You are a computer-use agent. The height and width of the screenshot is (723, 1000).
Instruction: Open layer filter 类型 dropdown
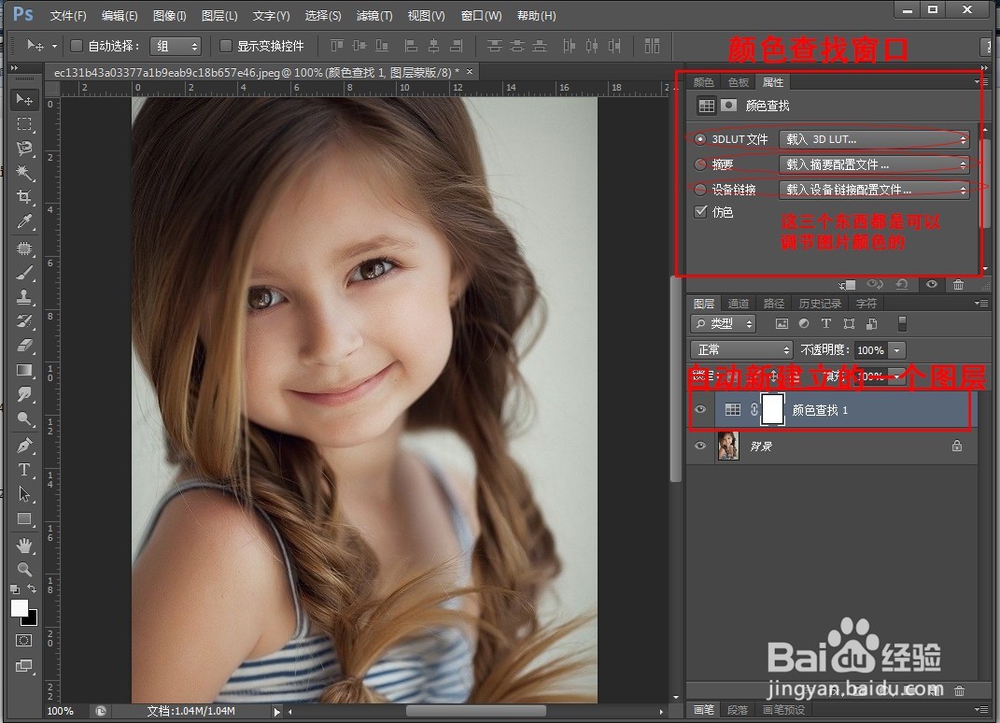point(723,324)
